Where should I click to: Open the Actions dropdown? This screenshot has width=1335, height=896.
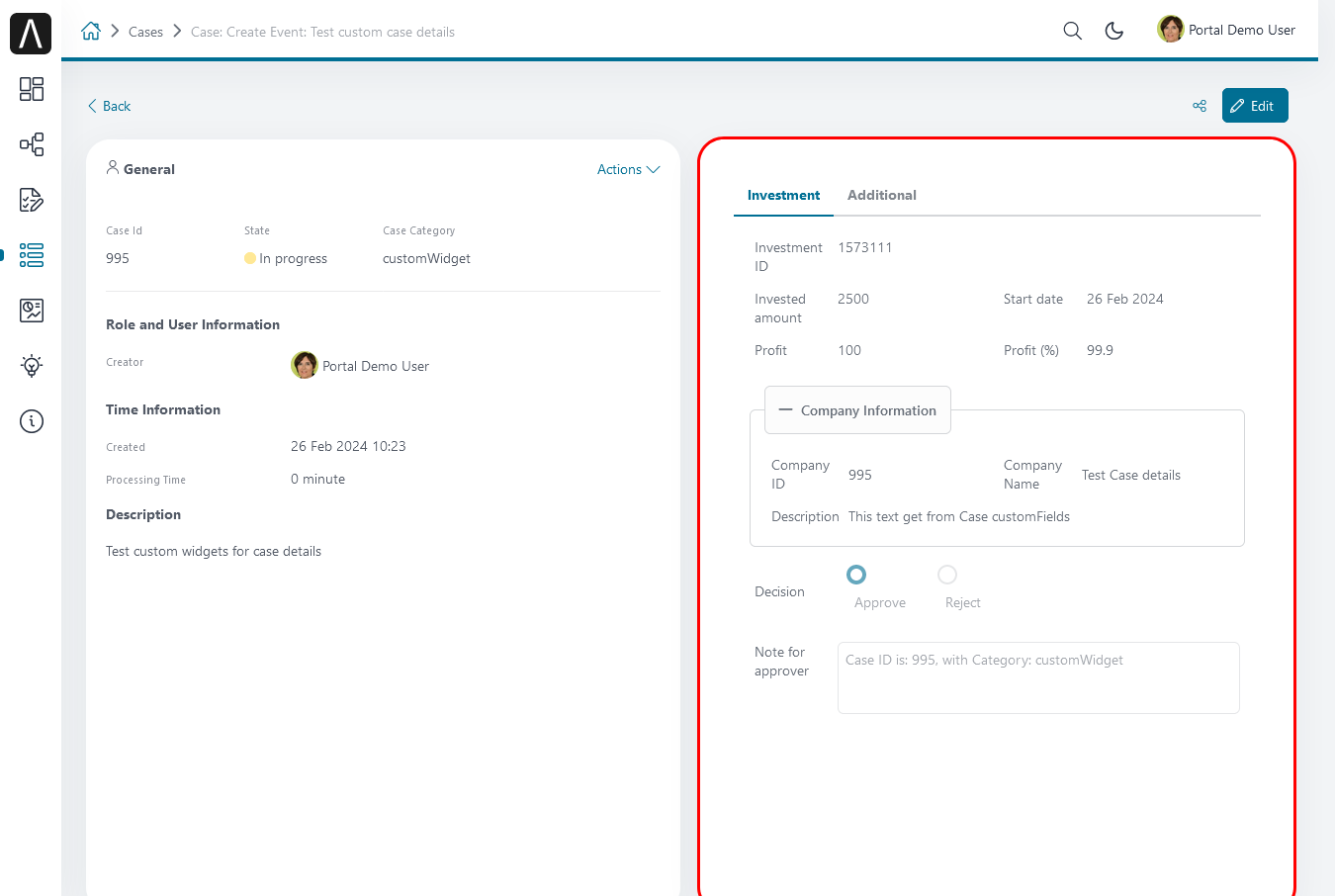[628, 169]
